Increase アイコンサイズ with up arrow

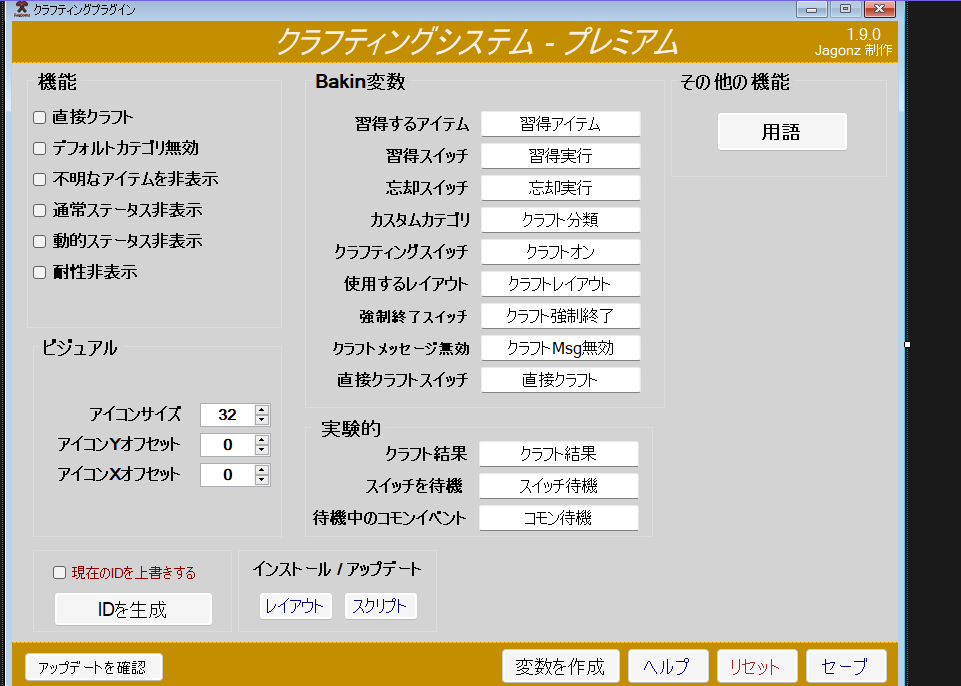point(261,410)
